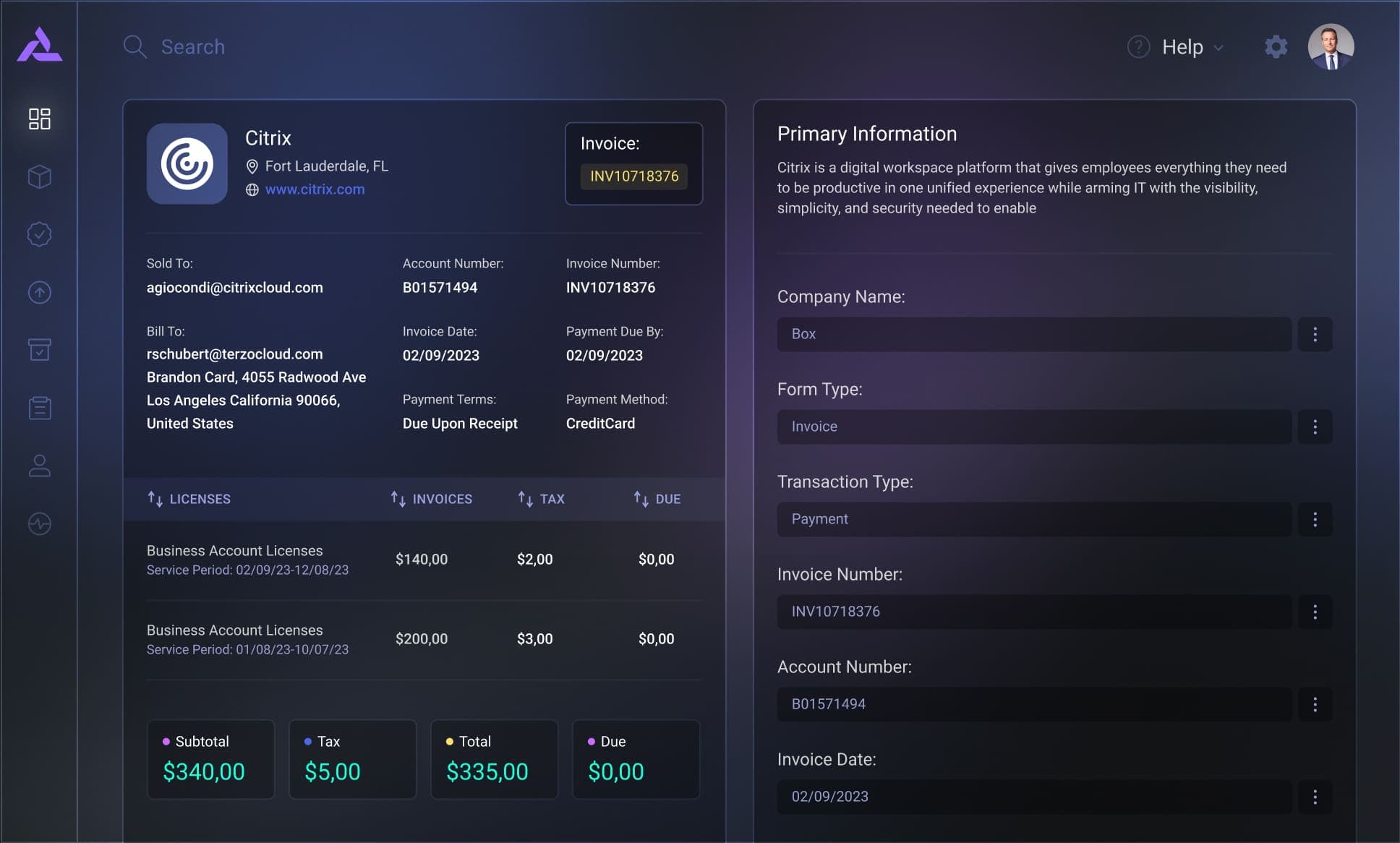This screenshot has width=1400, height=843.
Task: Click the location pin icon by Fort Lauderdale
Action: tap(252, 166)
